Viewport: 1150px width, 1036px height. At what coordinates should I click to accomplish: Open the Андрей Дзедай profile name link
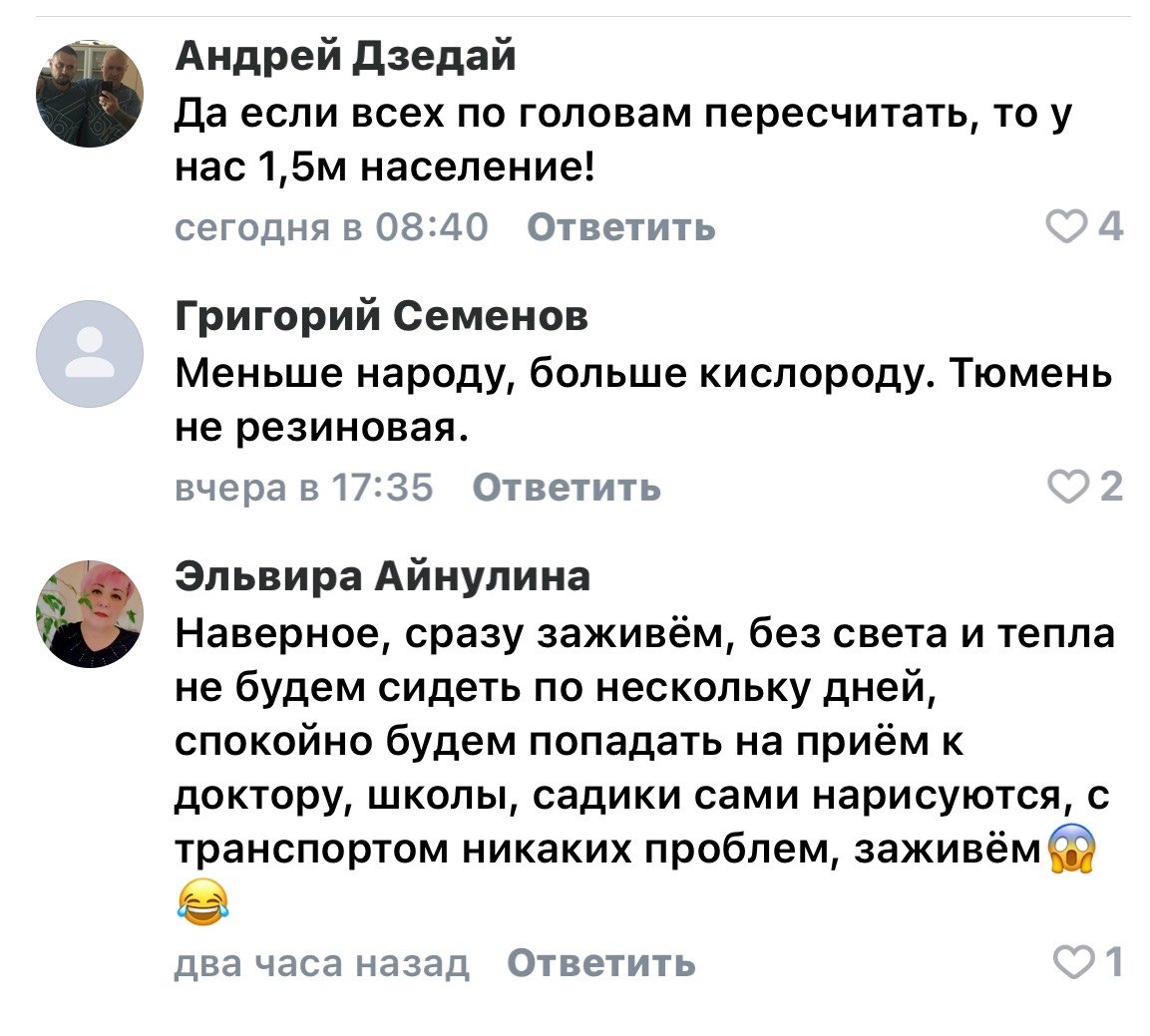click(x=346, y=57)
